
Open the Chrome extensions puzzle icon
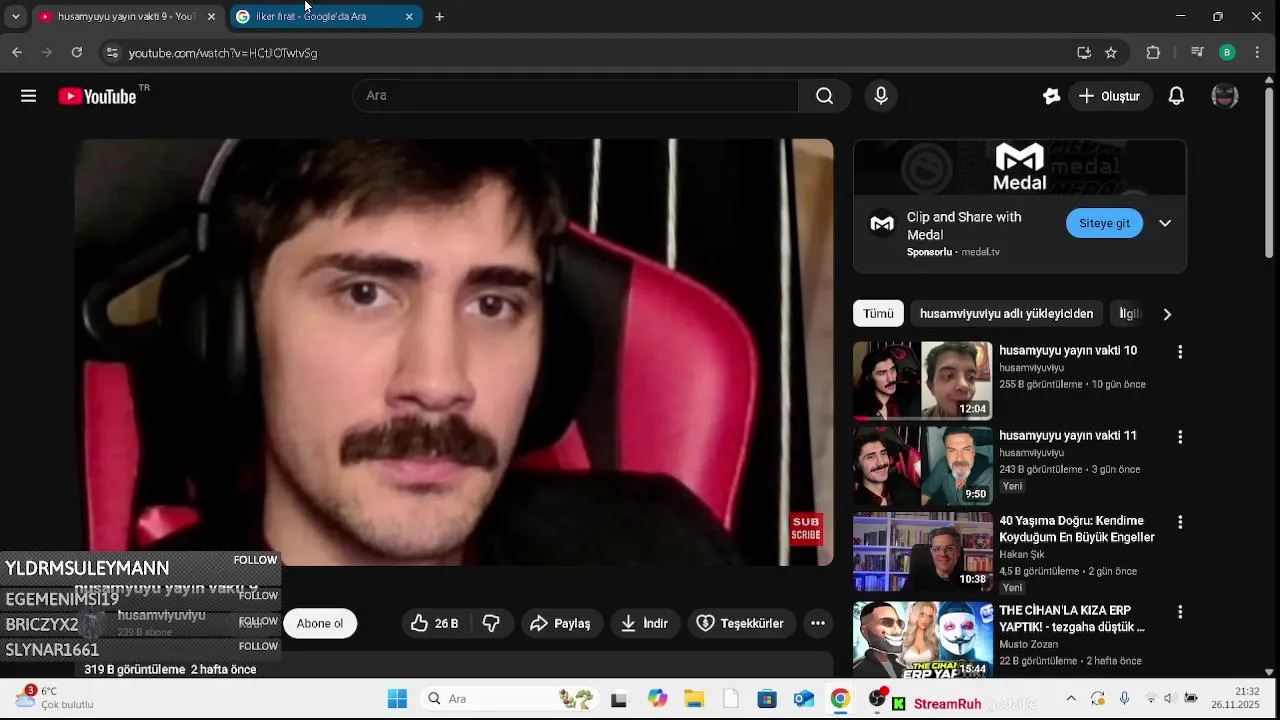[1153, 52]
